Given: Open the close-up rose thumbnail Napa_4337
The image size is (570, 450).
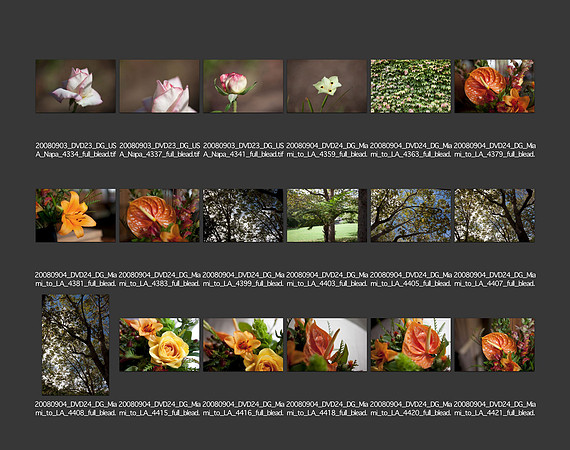Looking at the screenshot, I should [160, 86].
